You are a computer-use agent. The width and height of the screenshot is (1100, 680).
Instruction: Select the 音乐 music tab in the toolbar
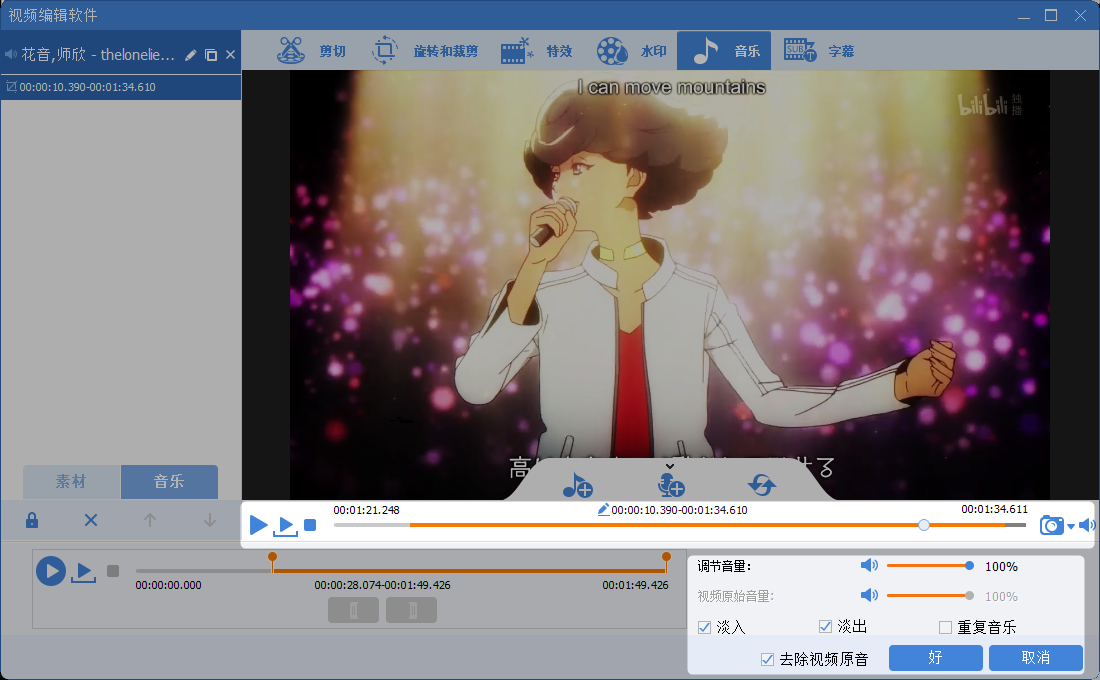pyautogui.click(x=724, y=51)
